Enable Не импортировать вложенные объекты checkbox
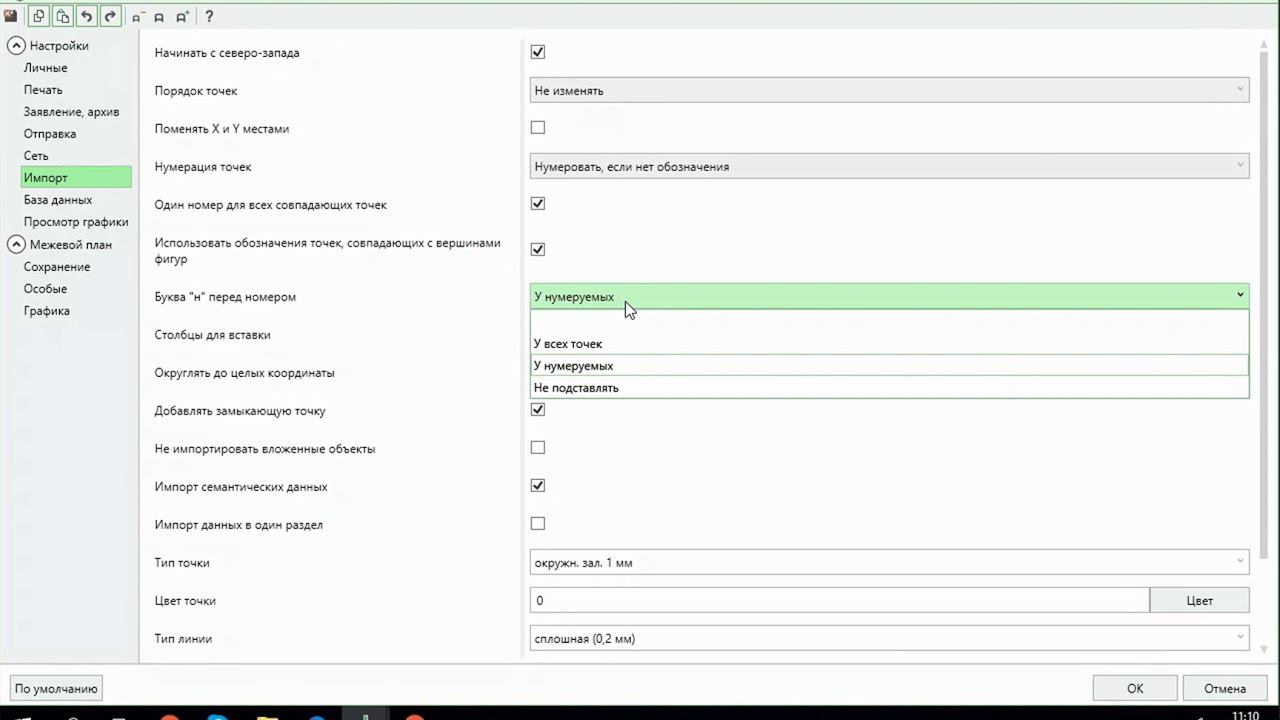Image resolution: width=1280 pixels, height=720 pixels. coord(538,448)
